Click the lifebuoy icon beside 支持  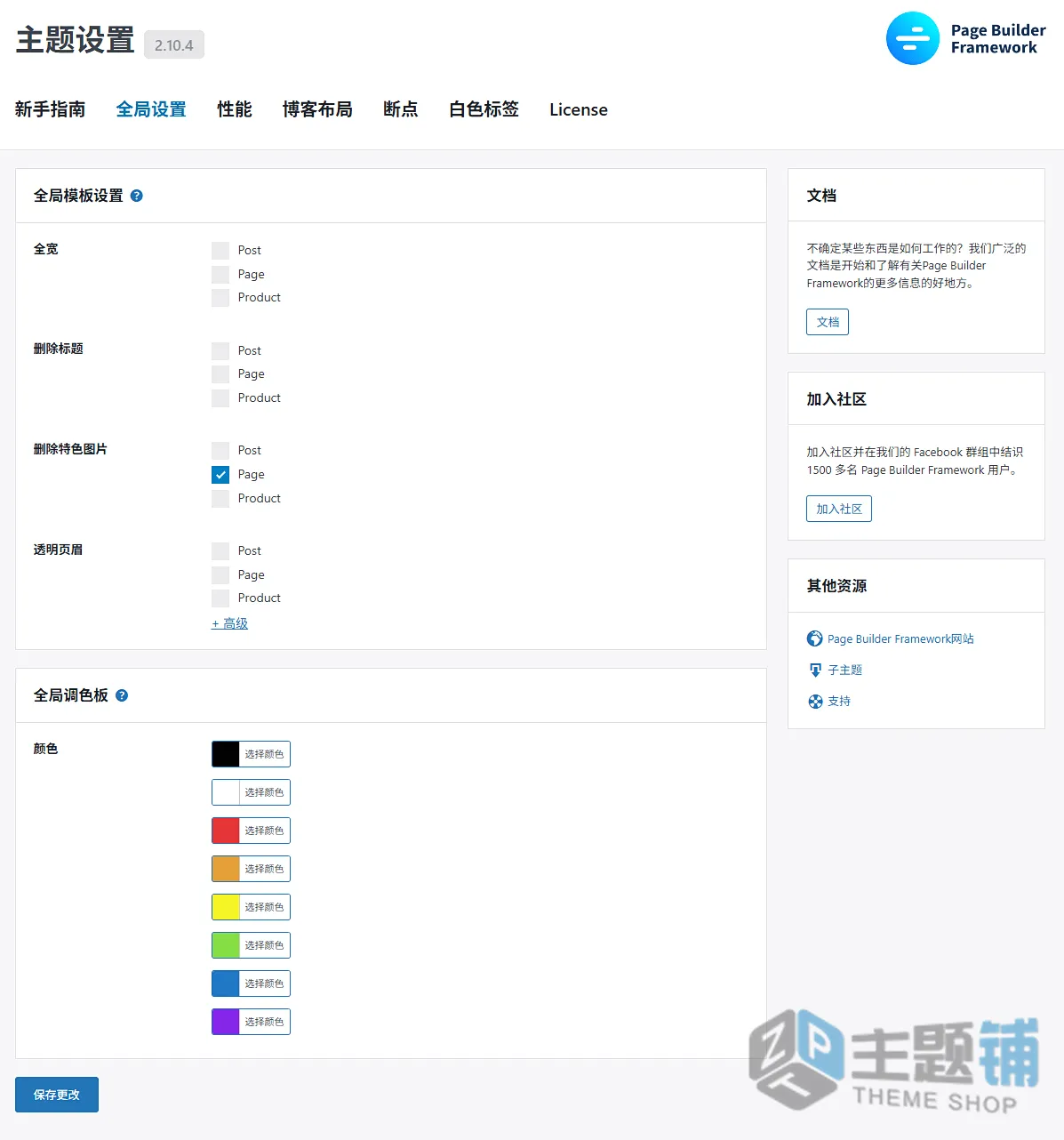coord(815,701)
